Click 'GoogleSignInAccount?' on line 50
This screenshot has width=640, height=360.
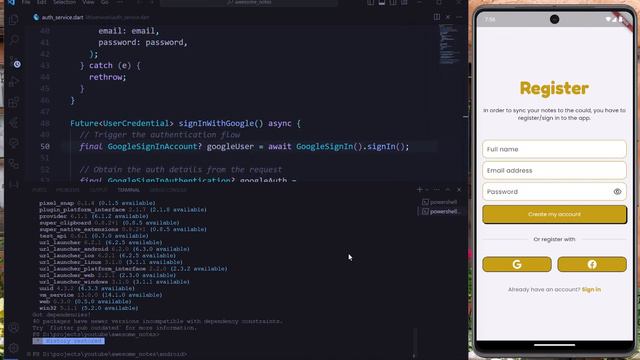pyautogui.click(x=155, y=147)
